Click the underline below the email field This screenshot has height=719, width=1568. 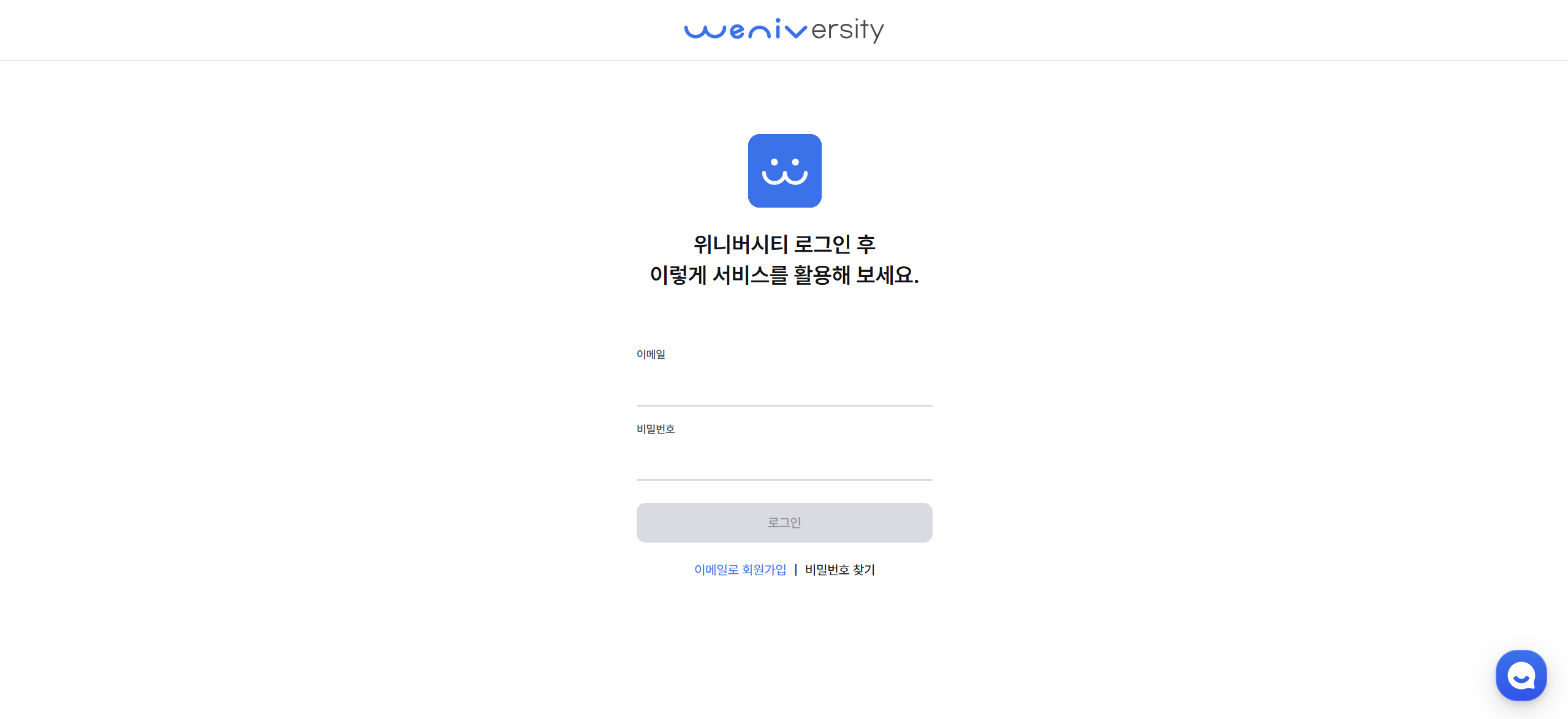[x=784, y=405]
